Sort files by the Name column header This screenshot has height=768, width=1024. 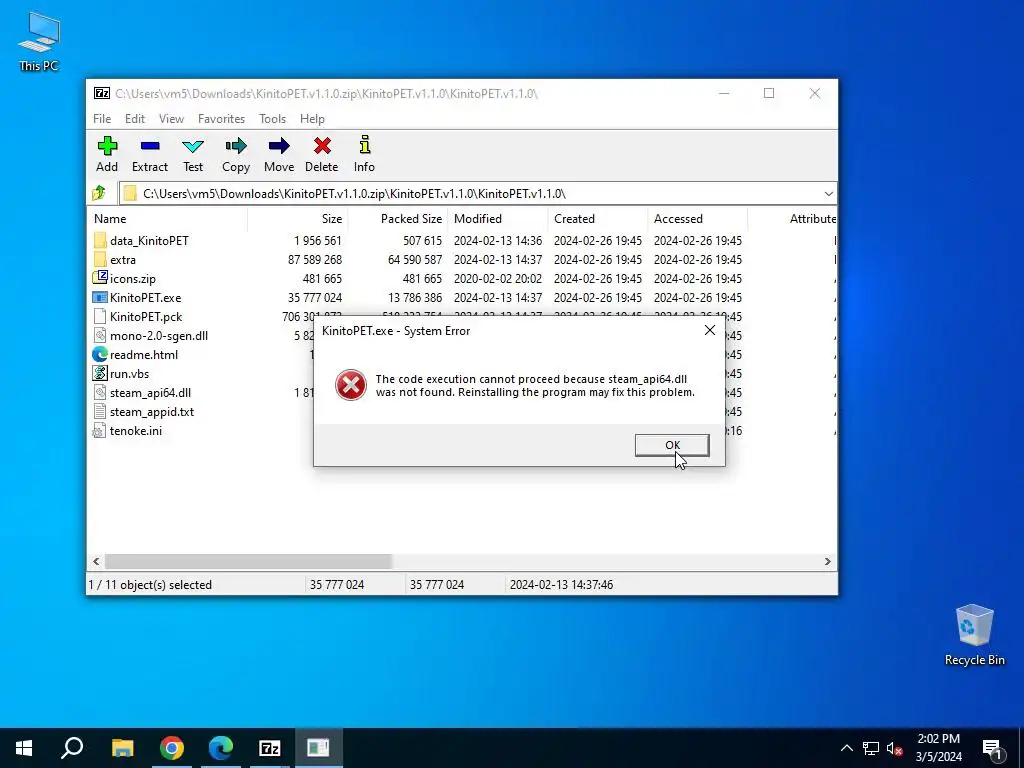pos(167,219)
